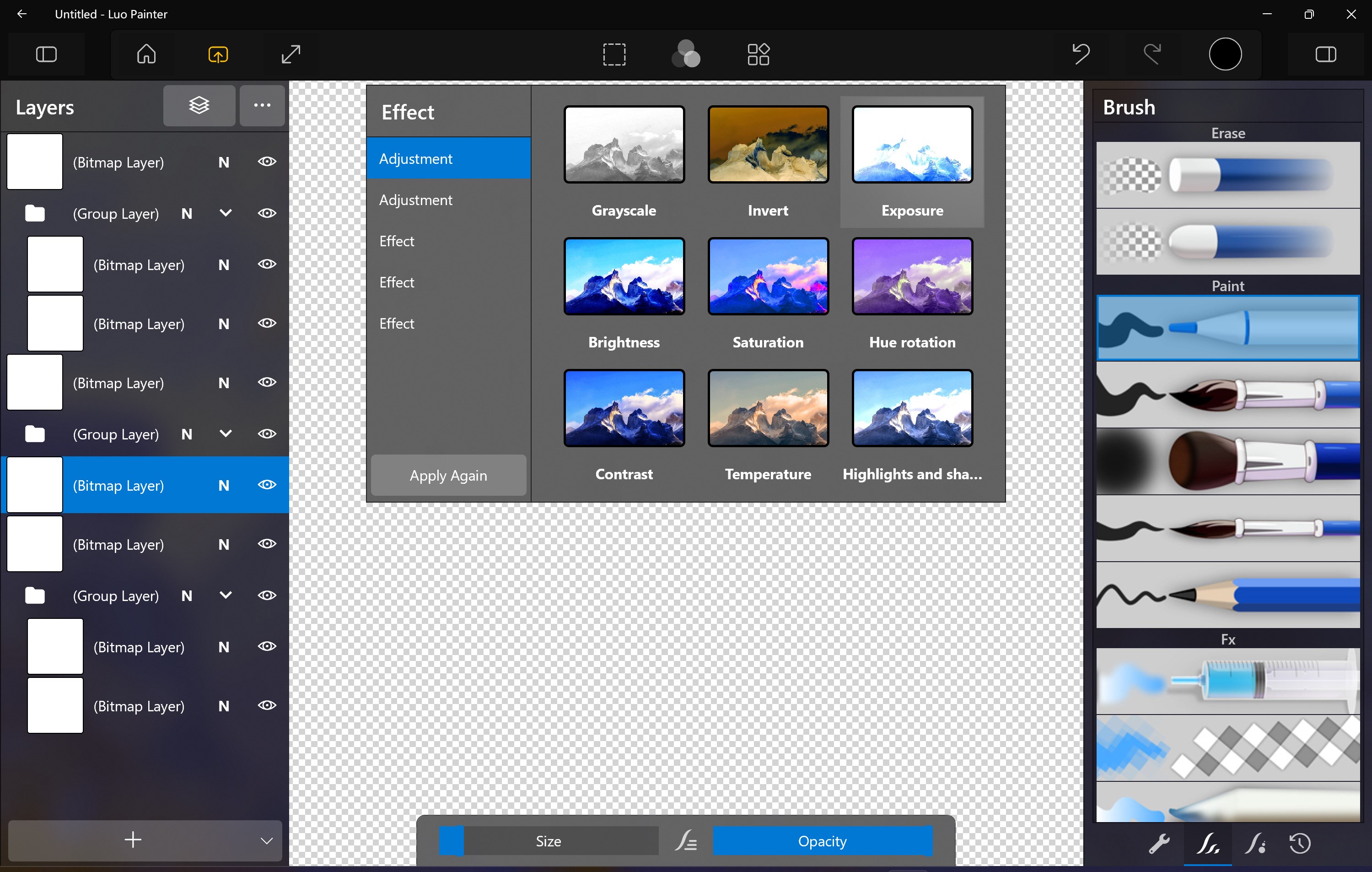Select the rectangular selection tool
This screenshot has width=1372, height=872.
(x=614, y=54)
